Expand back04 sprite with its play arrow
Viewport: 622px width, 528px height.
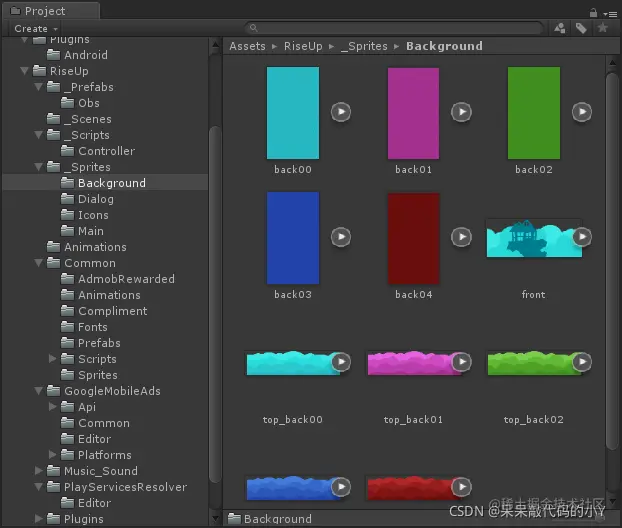462,237
